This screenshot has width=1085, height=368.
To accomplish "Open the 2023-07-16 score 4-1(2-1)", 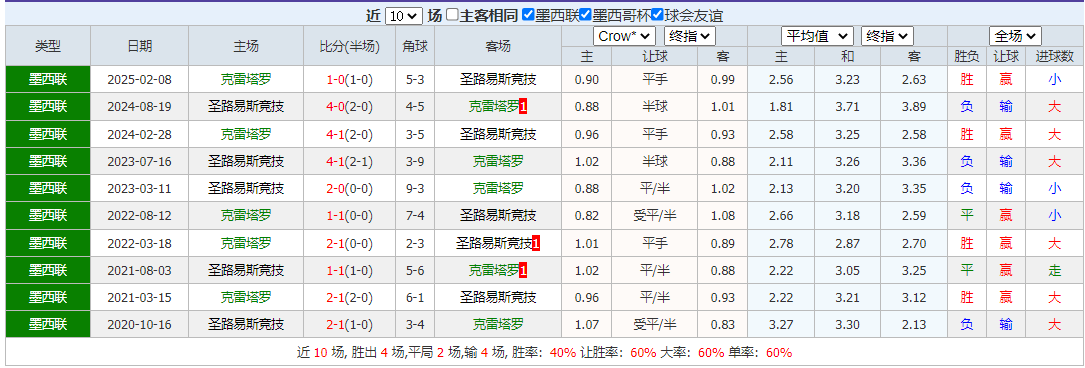I will tap(349, 161).
